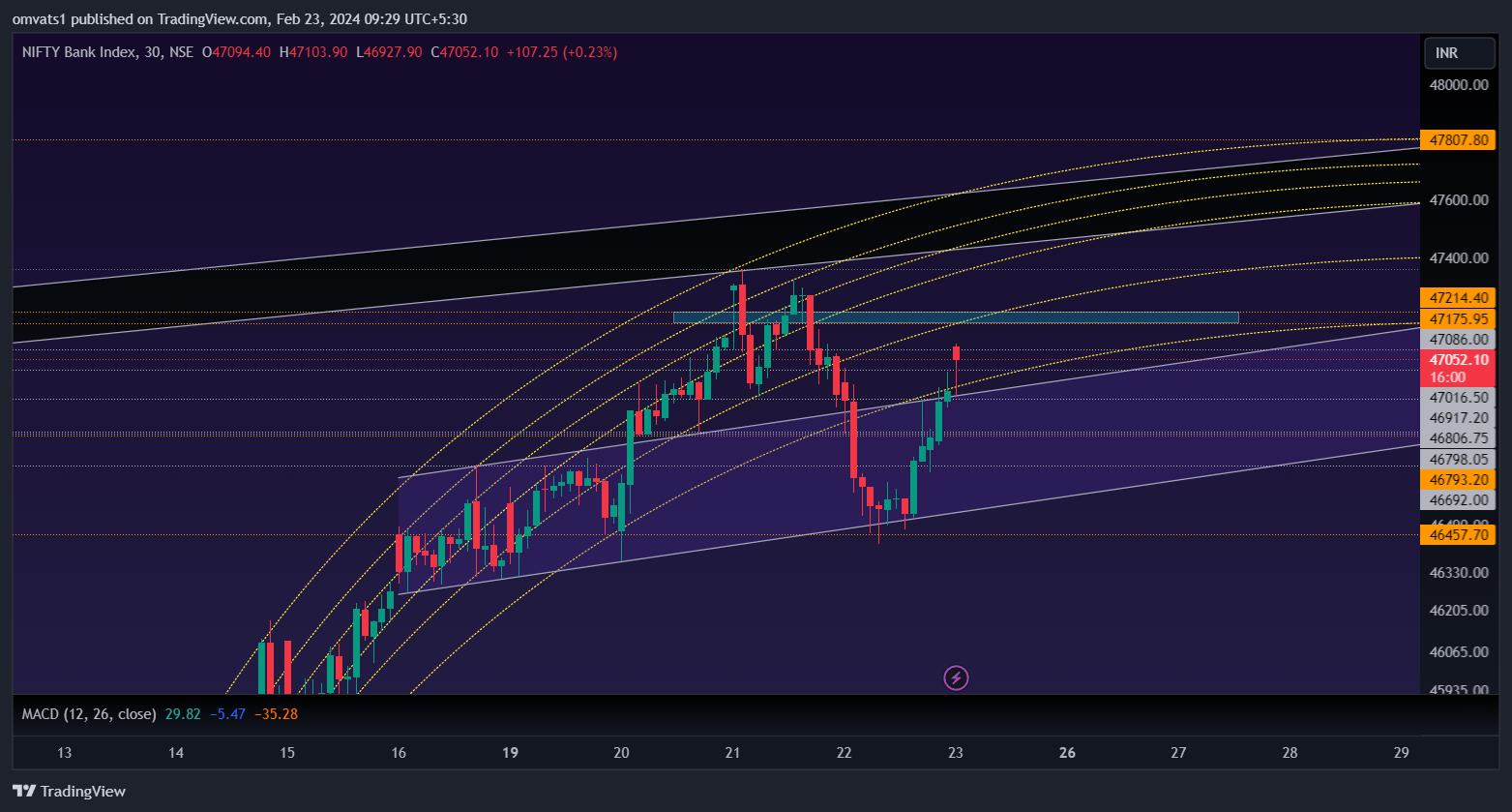
Task: Click the 47600.00 price axis tick
Action: coord(1458,200)
